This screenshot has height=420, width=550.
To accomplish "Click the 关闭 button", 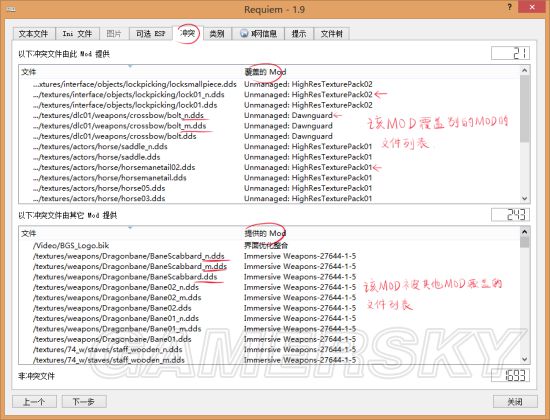I will (x=515, y=401).
